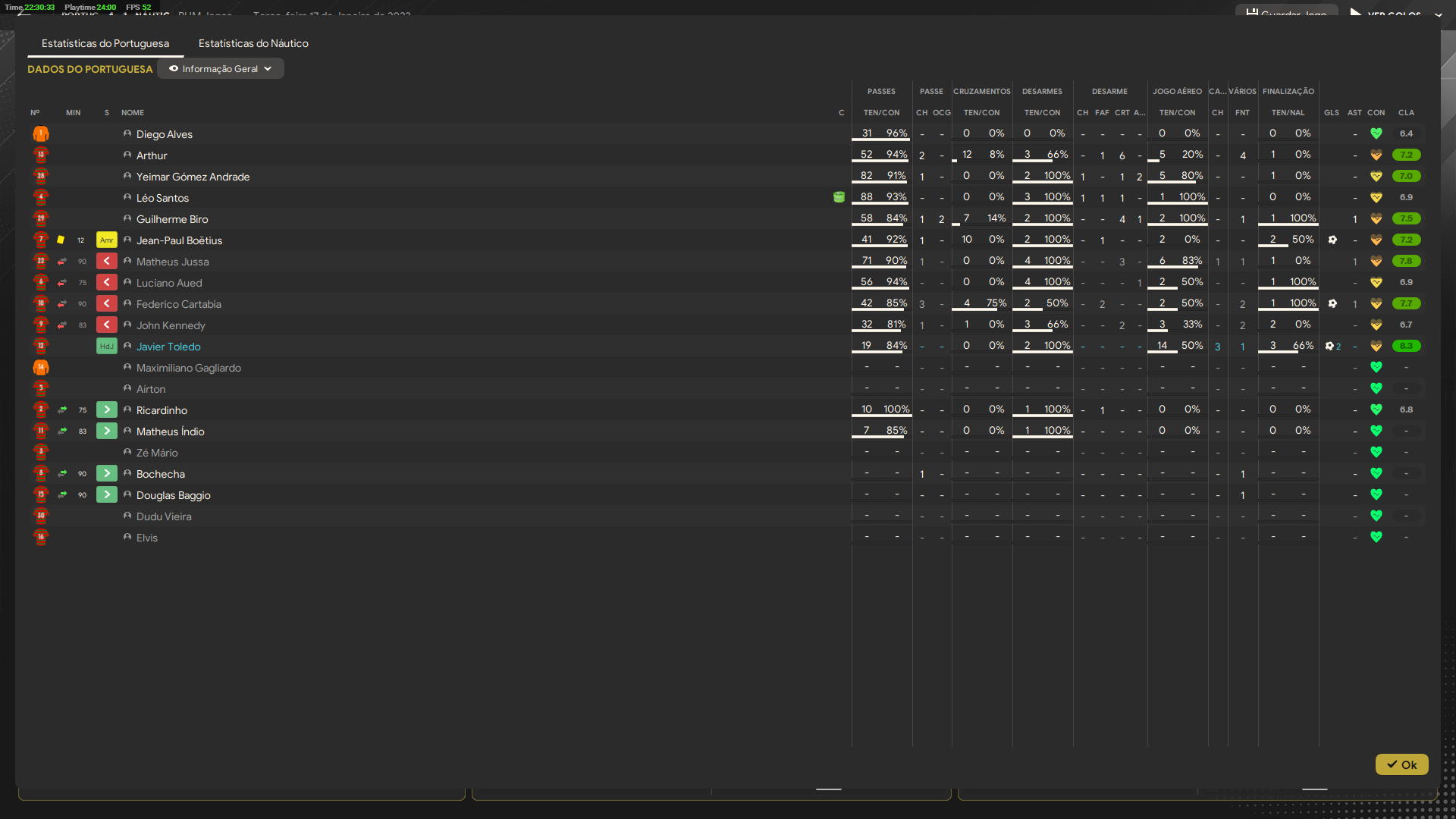1456x819 pixels.
Task: Click green condition heart for Diego Alves
Action: pyautogui.click(x=1376, y=133)
